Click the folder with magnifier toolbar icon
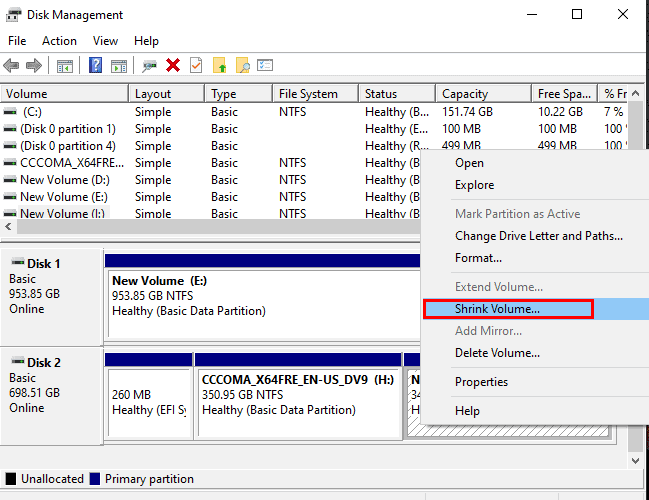 click(x=243, y=65)
